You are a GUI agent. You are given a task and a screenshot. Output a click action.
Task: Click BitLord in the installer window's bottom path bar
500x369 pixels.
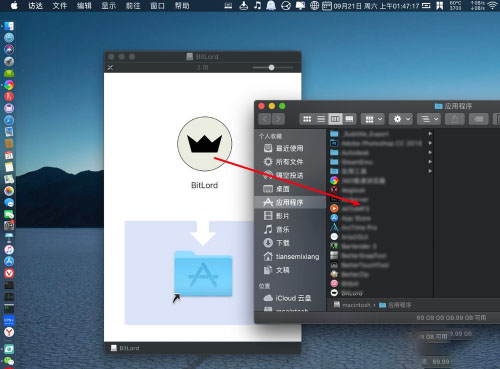125,348
